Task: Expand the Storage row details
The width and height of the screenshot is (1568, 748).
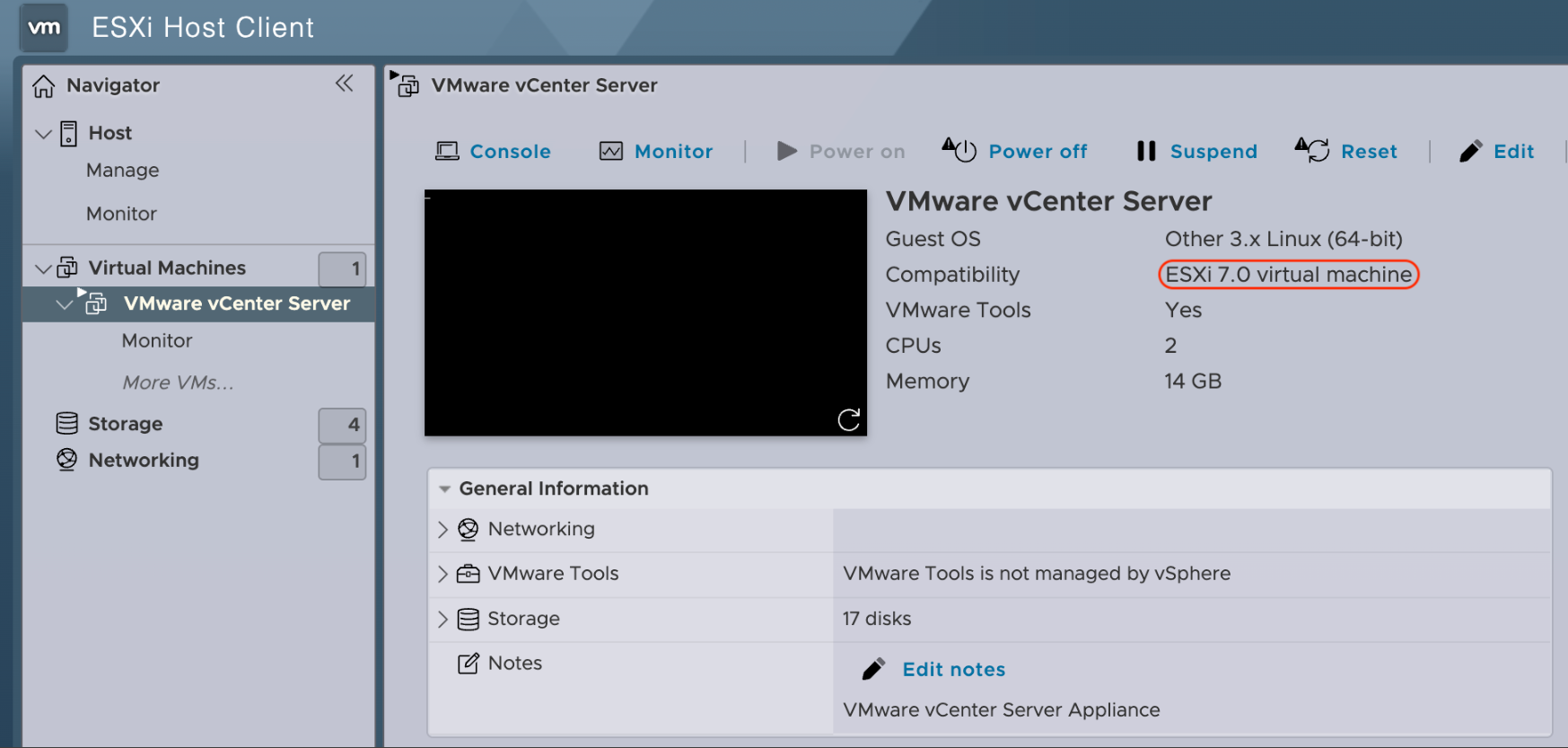Action: coord(442,619)
